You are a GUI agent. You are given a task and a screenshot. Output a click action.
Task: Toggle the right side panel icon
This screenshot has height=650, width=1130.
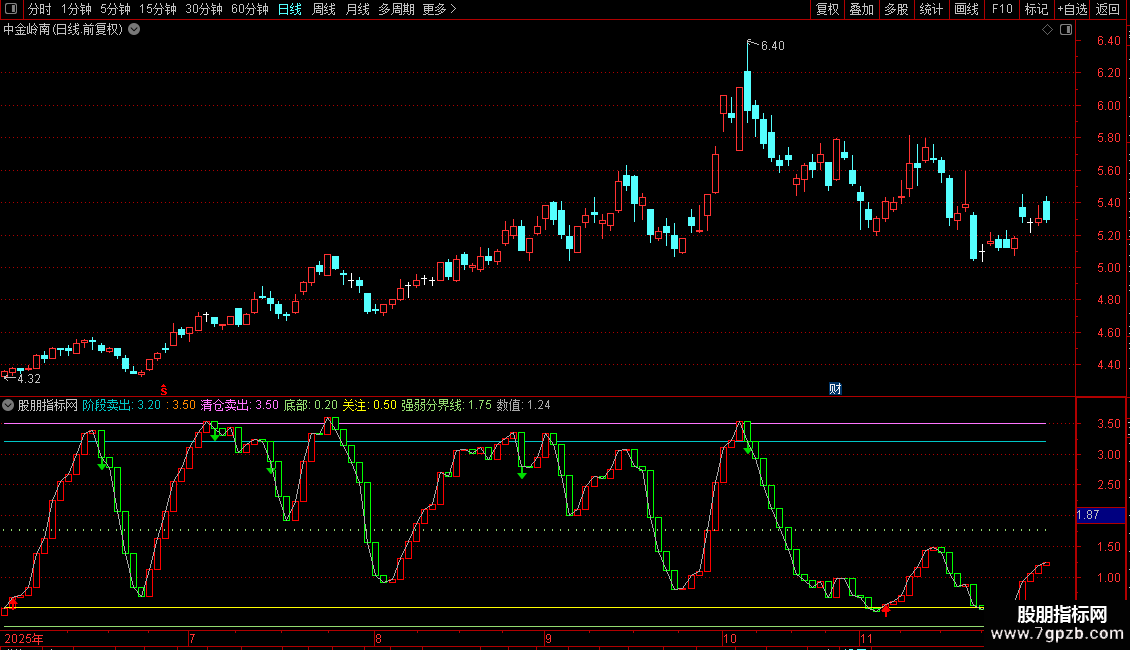point(1066,30)
